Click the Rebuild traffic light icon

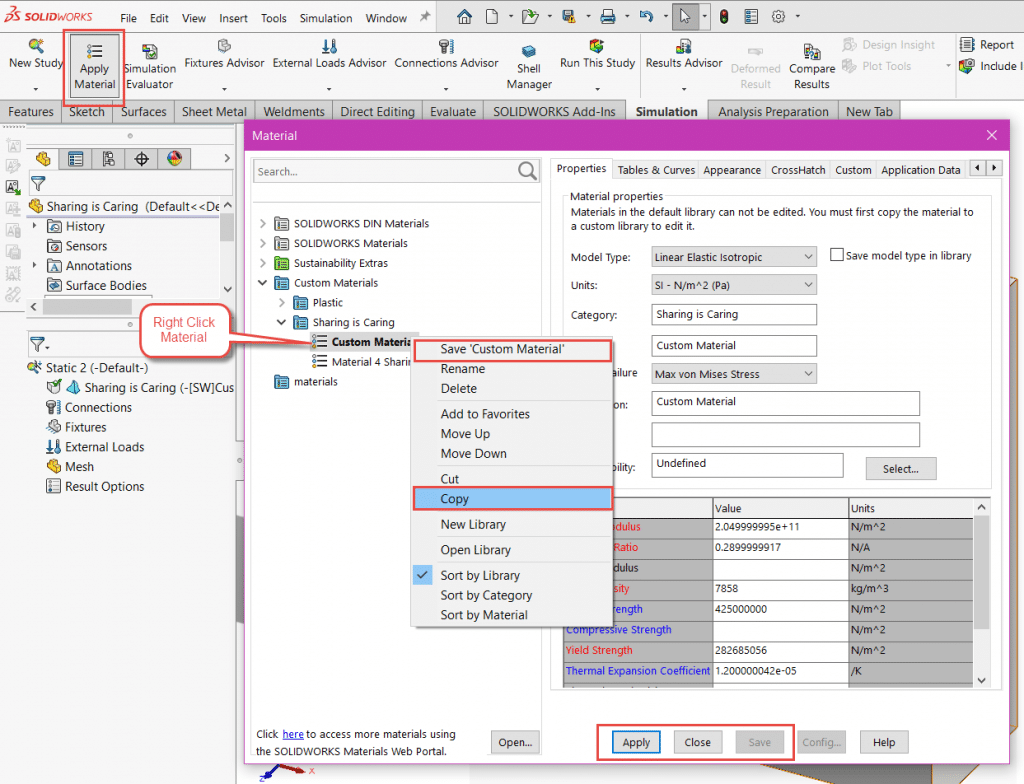724,17
